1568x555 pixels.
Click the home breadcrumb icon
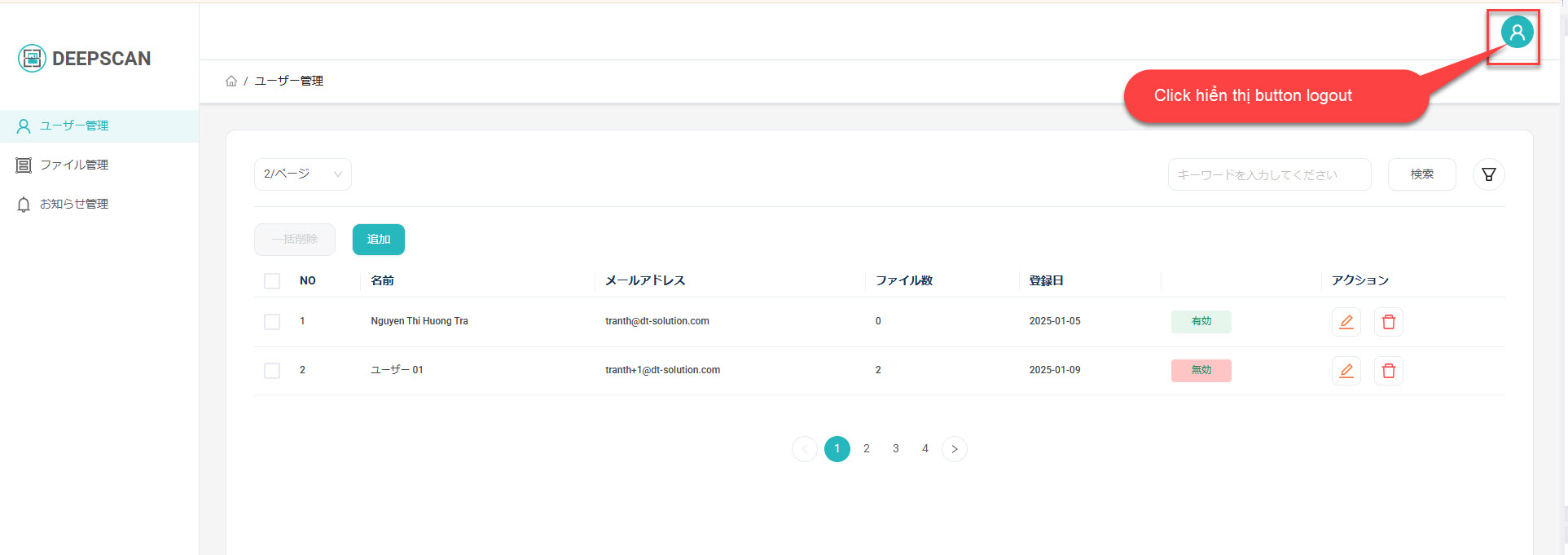[231, 81]
